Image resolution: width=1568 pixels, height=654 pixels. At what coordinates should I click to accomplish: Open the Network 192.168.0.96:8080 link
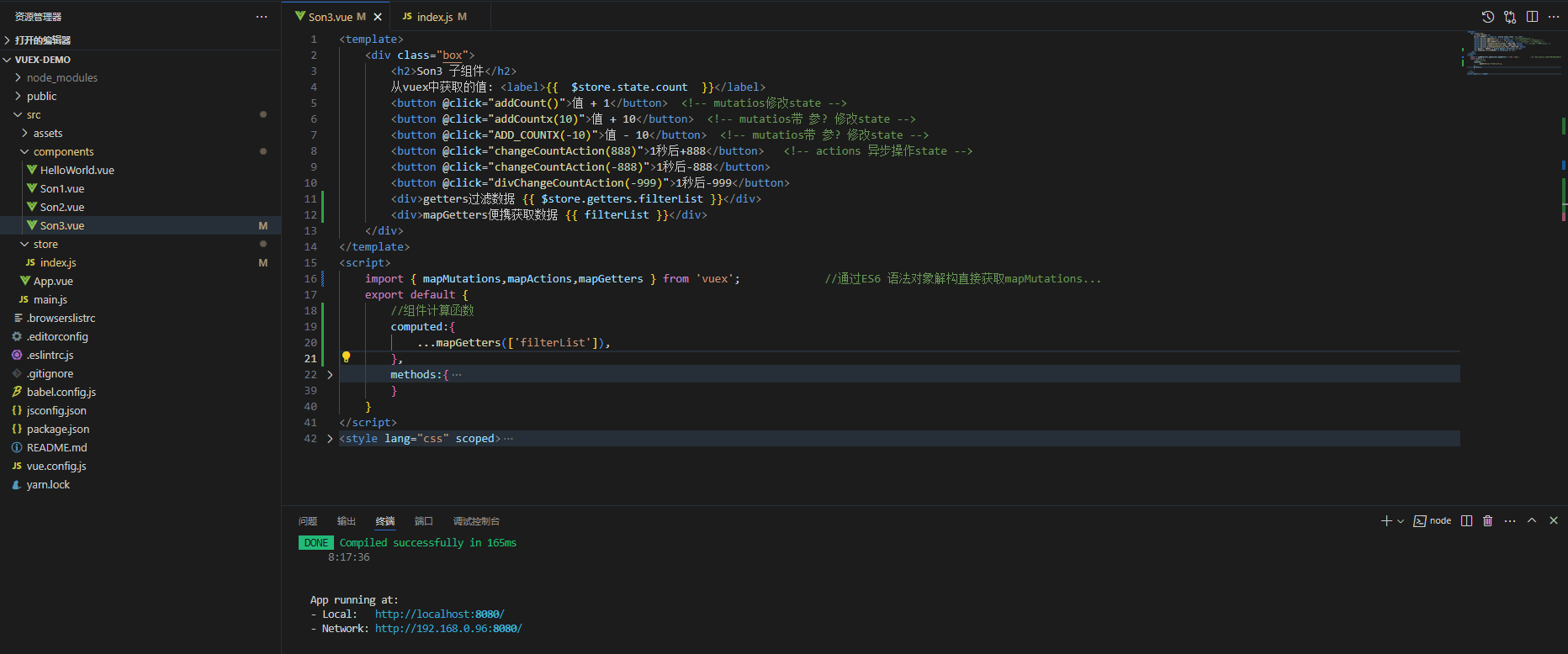coord(448,629)
